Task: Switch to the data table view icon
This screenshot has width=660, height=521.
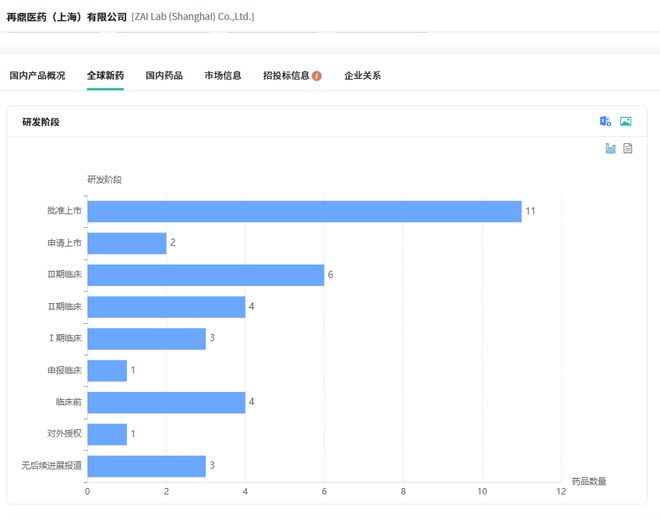Action: click(628, 148)
